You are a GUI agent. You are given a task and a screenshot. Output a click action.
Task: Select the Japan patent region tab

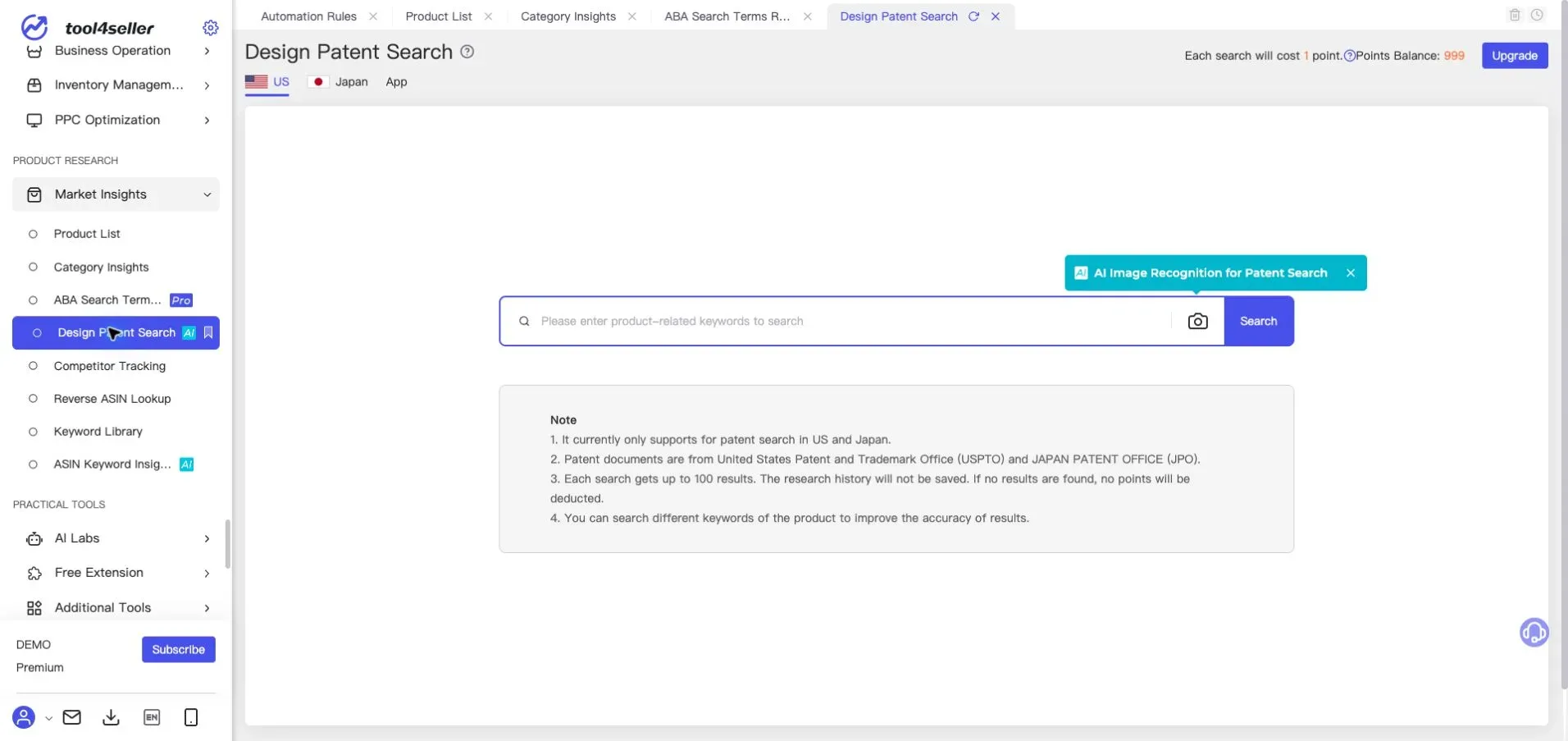click(338, 82)
